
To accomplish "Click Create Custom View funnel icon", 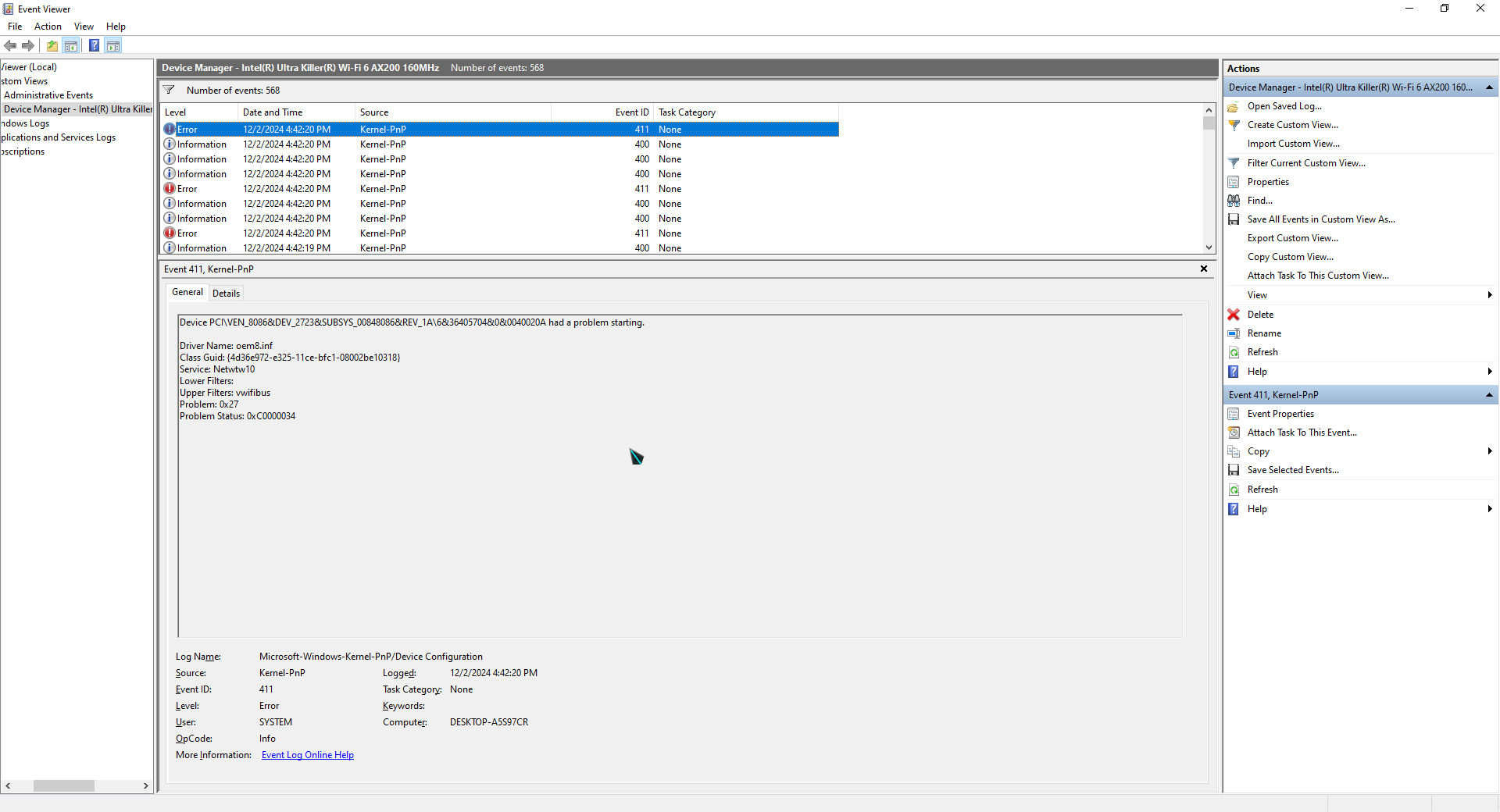I will [1234, 125].
